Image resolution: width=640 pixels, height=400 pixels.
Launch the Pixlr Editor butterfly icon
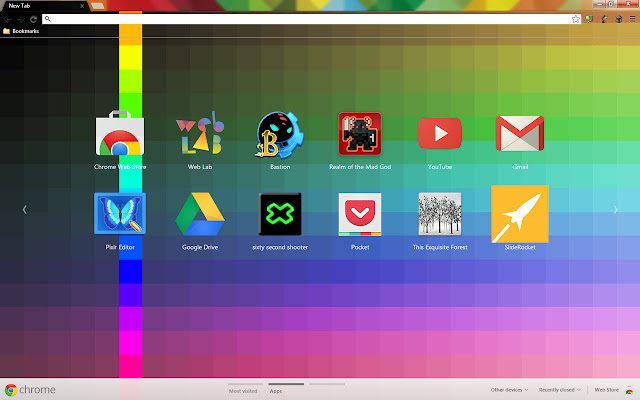coord(120,213)
